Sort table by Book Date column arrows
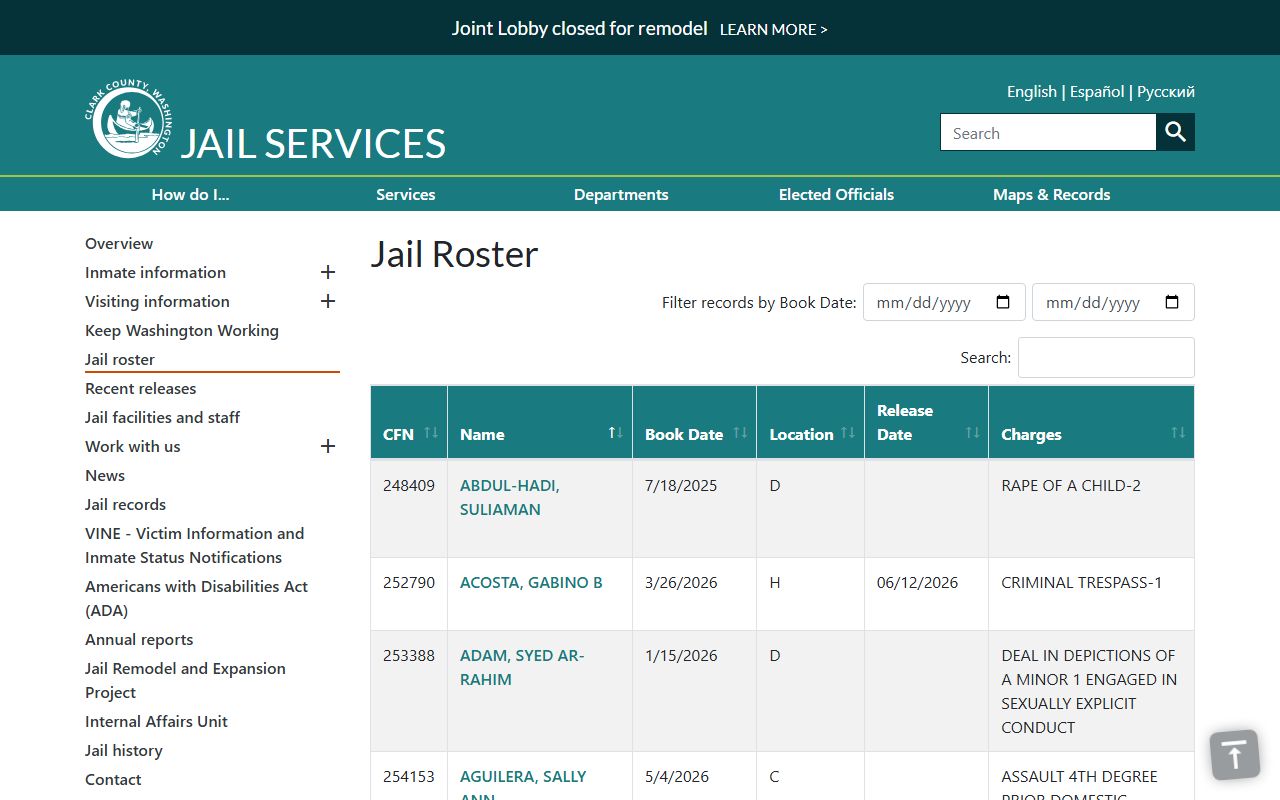The image size is (1280, 800). [740, 433]
